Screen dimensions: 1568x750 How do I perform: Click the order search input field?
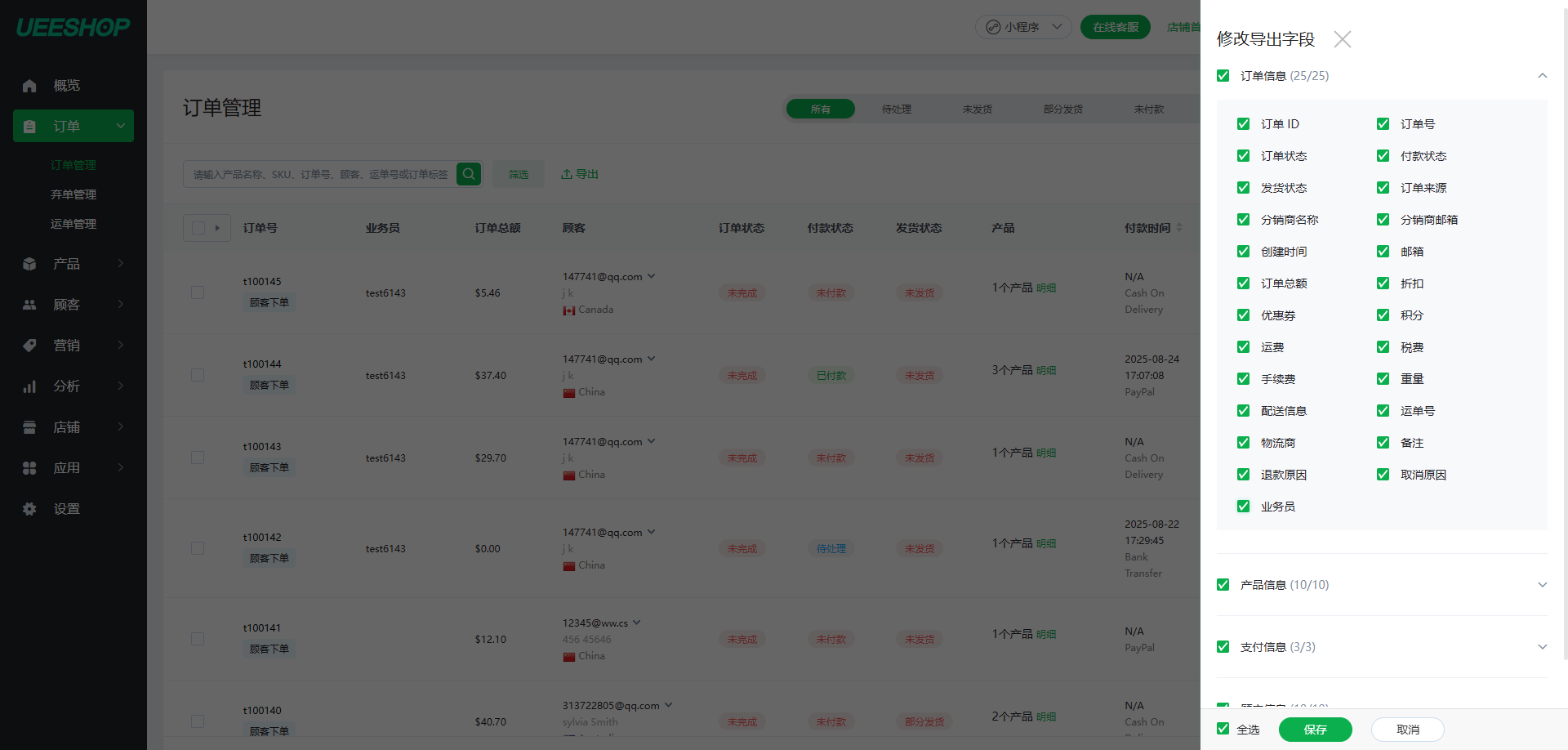pos(320,174)
